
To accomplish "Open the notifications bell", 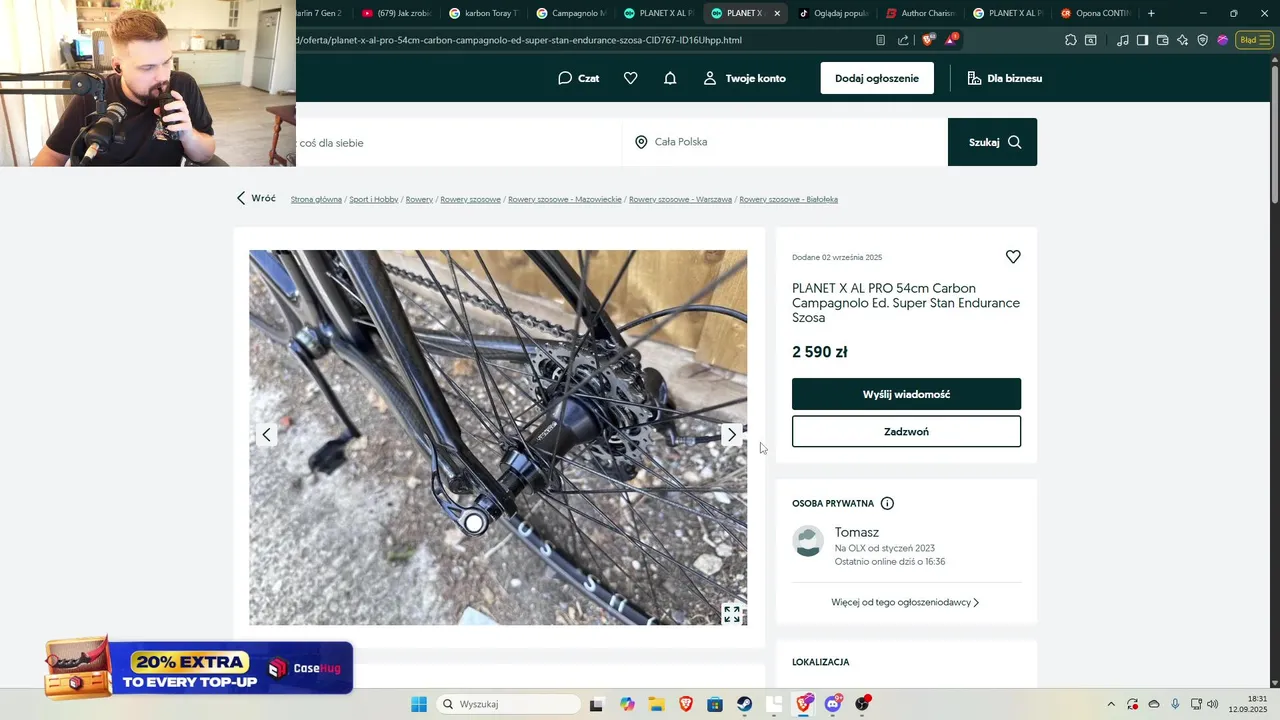I will point(670,78).
